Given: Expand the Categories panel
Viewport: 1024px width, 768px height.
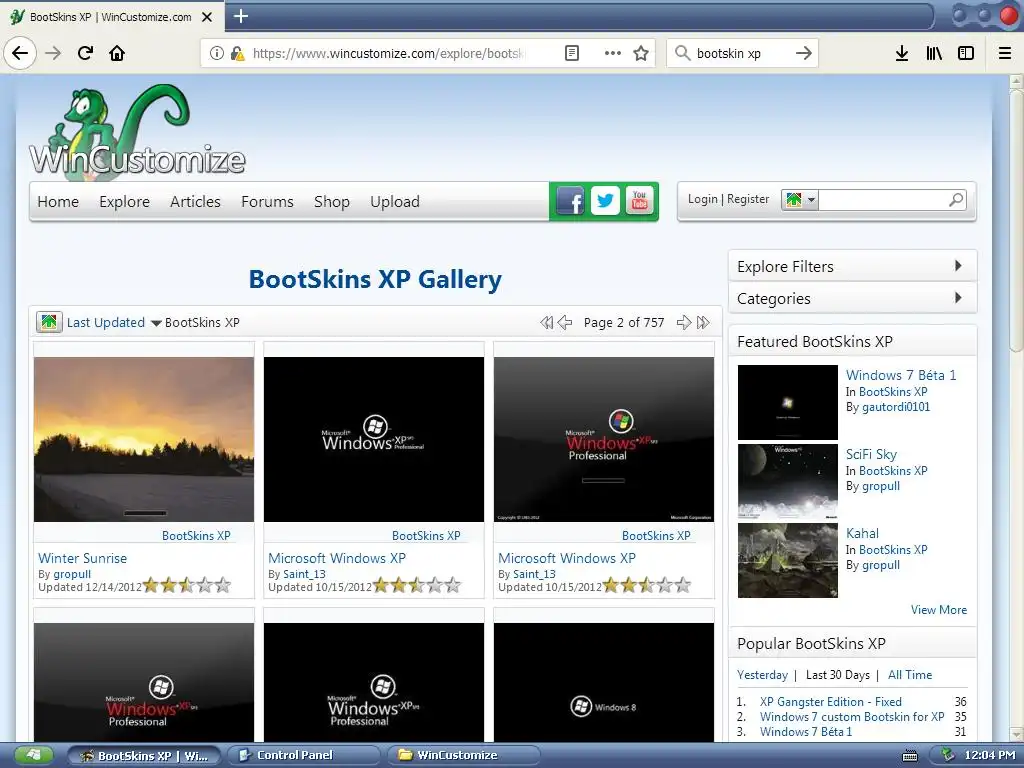Looking at the screenshot, I should point(852,298).
